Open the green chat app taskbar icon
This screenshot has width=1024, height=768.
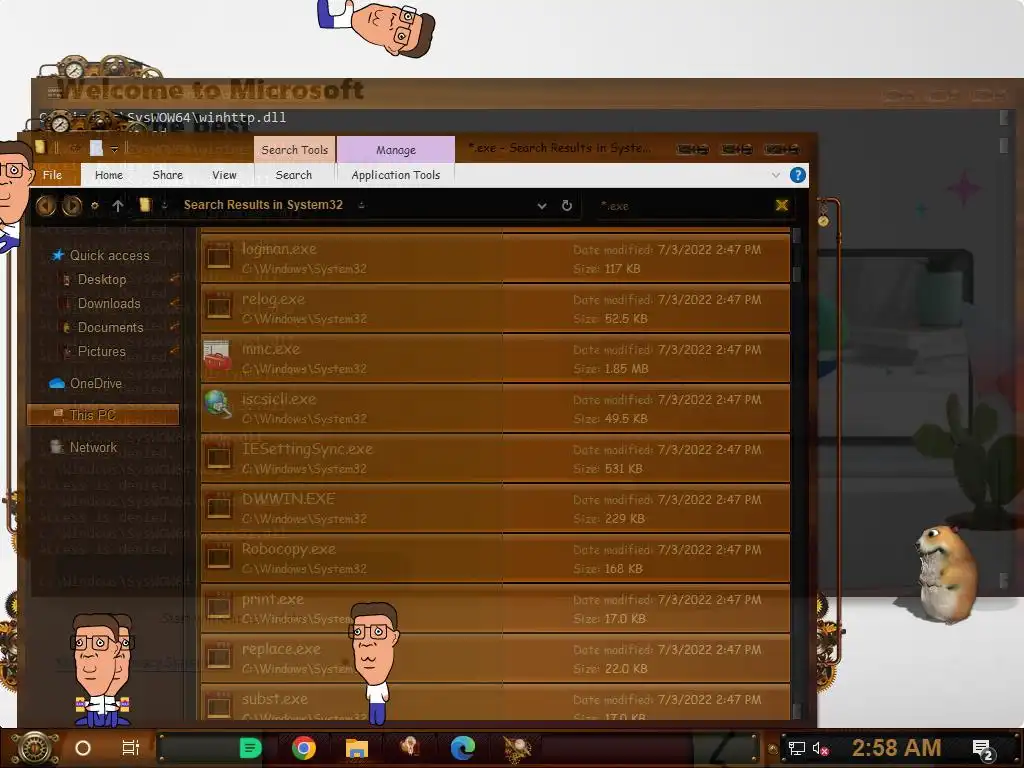250,748
